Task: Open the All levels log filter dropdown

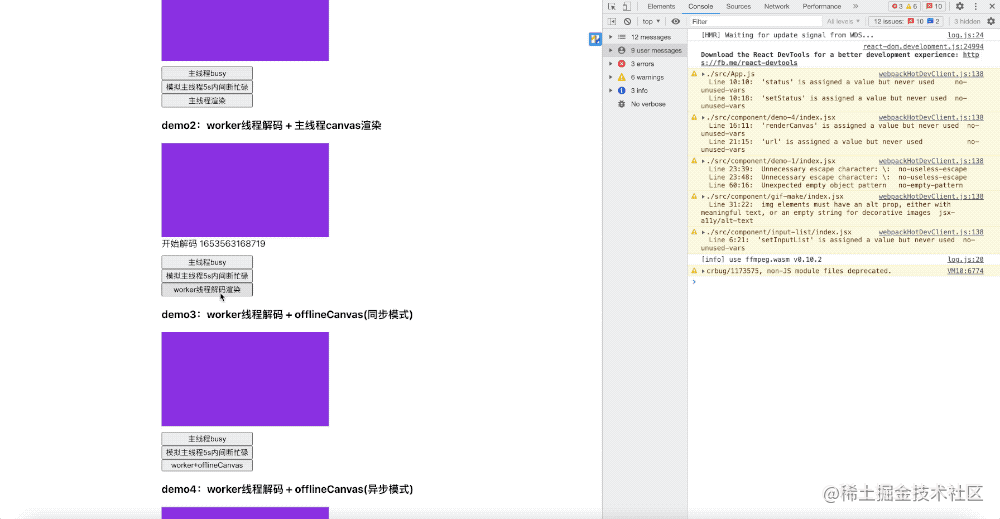Action: (843, 22)
